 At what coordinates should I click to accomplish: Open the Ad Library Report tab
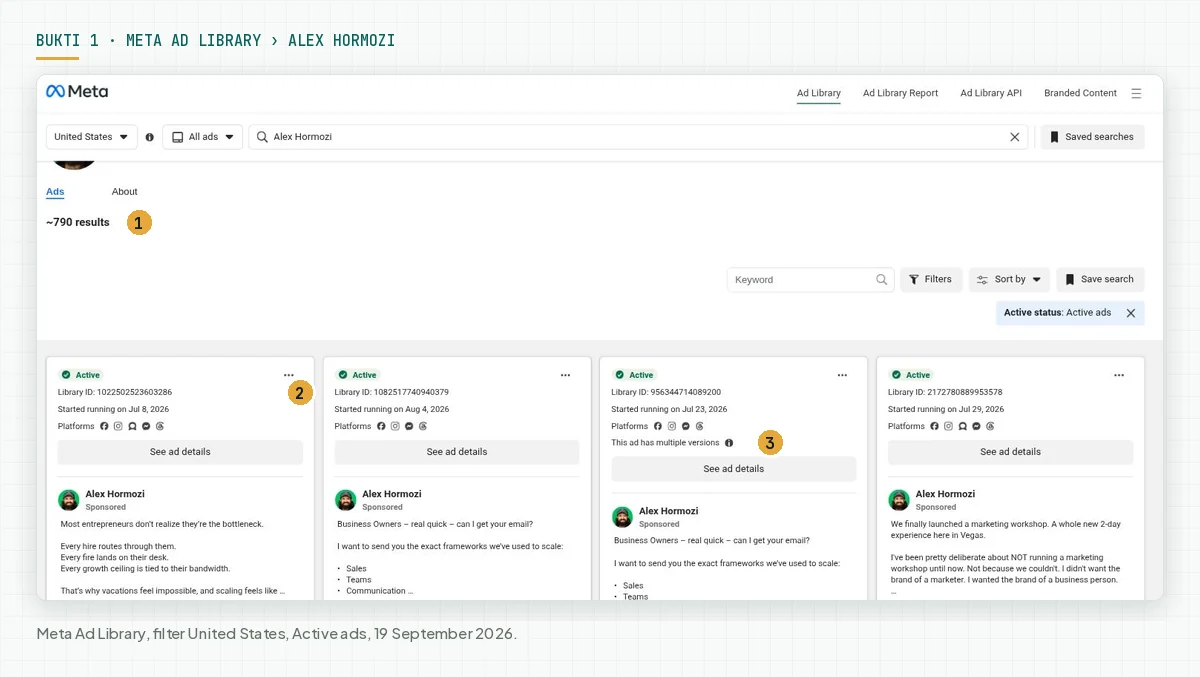[x=901, y=93]
